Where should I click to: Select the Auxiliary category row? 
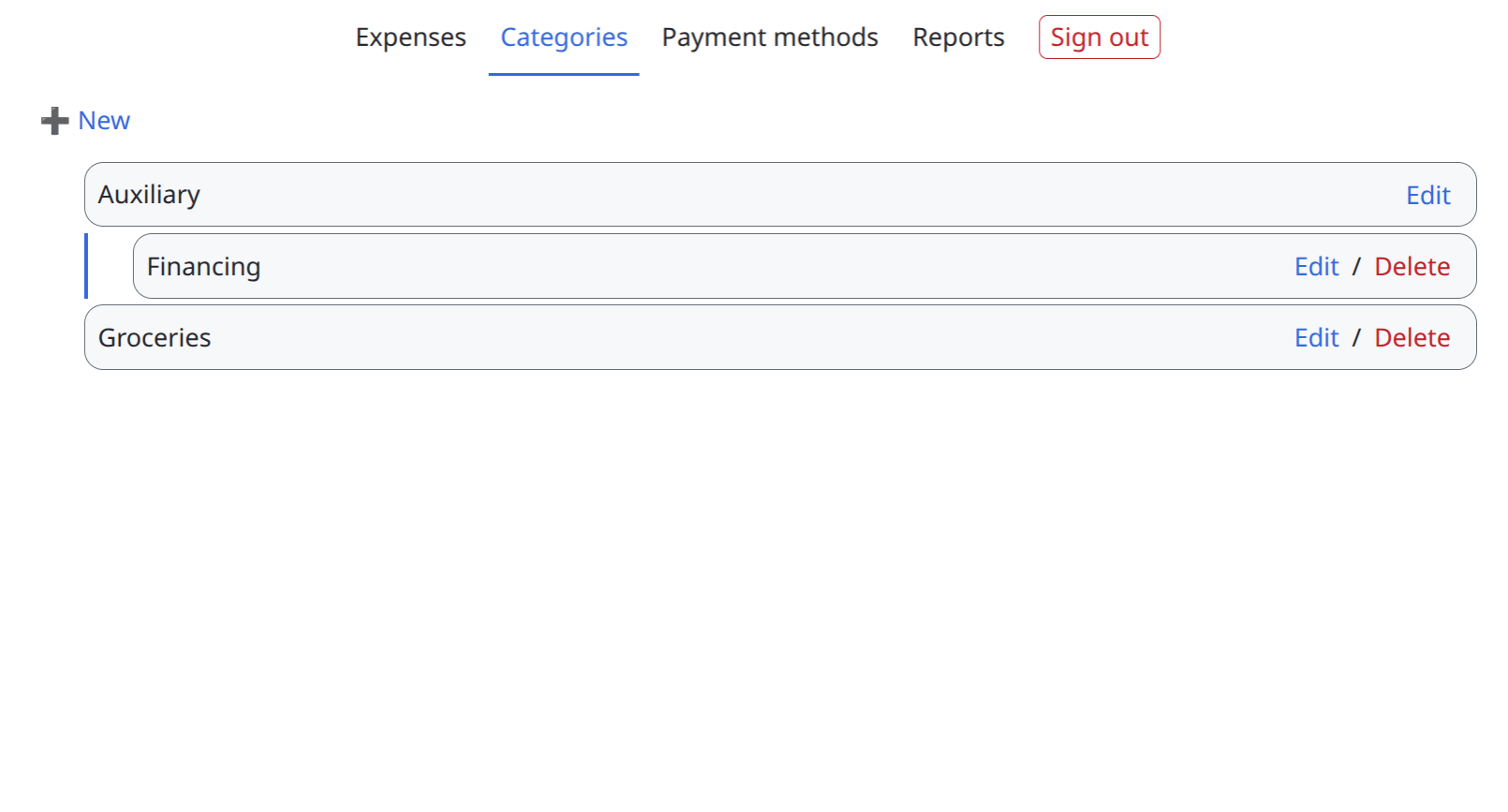coord(780,195)
